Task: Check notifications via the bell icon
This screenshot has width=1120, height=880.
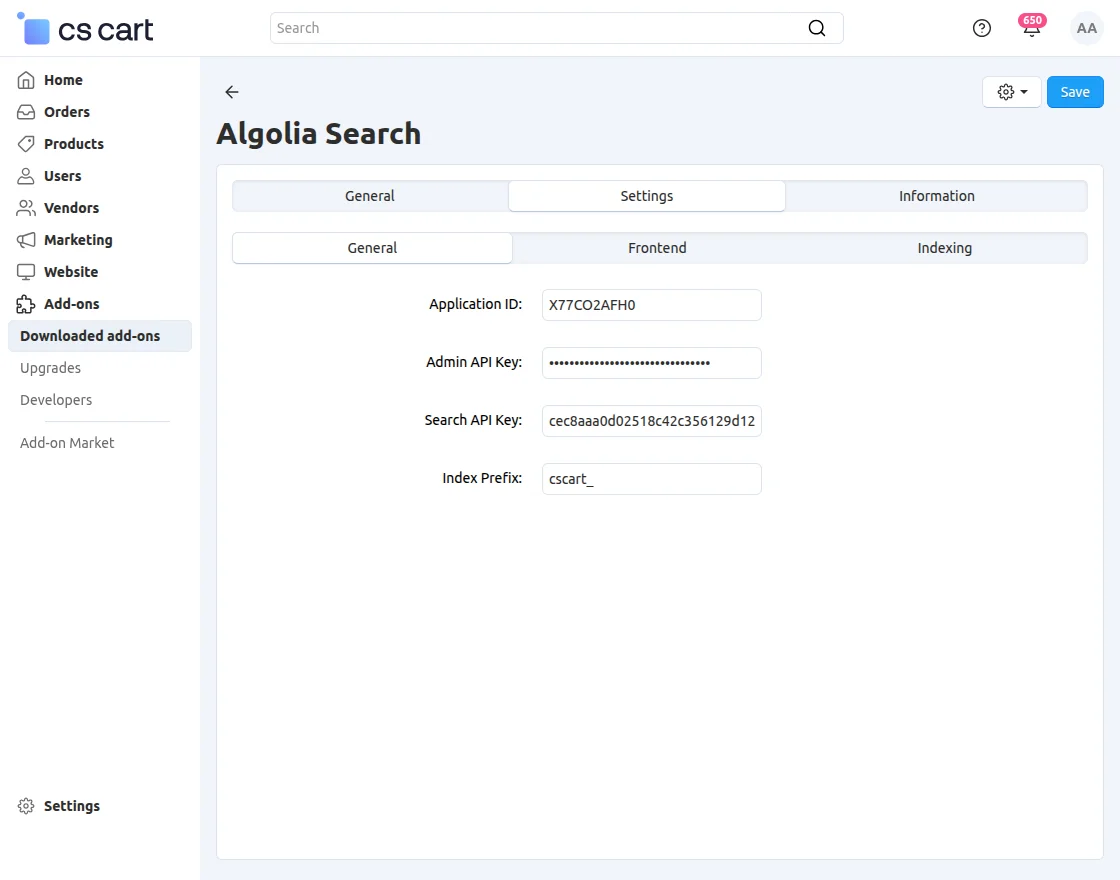Action: point(1031,30)
